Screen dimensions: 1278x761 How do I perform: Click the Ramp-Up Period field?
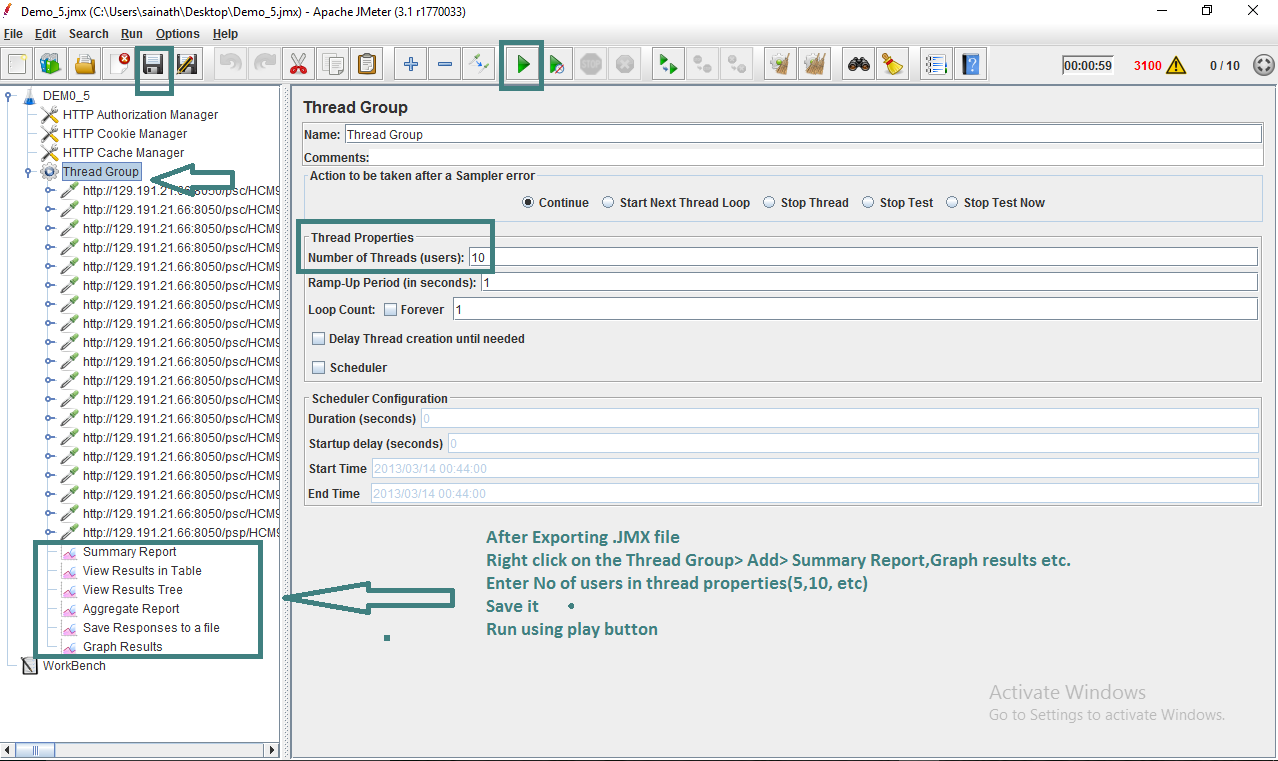coord(869,283)
